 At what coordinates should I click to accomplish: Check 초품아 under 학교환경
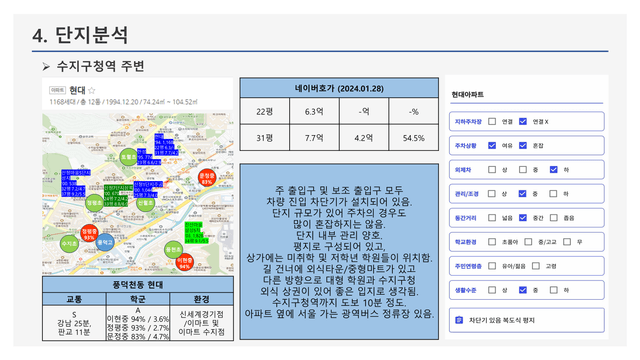pos(492,242)
